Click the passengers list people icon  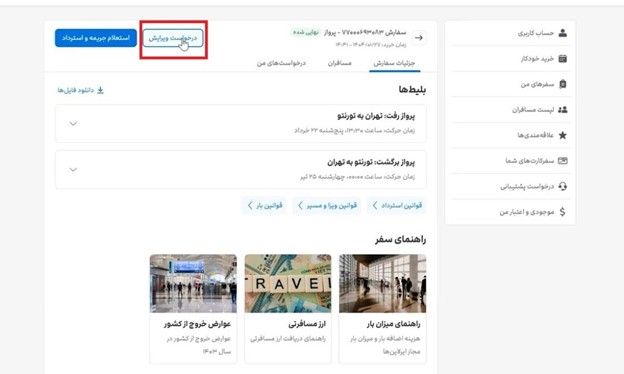(x=562, y=109)
